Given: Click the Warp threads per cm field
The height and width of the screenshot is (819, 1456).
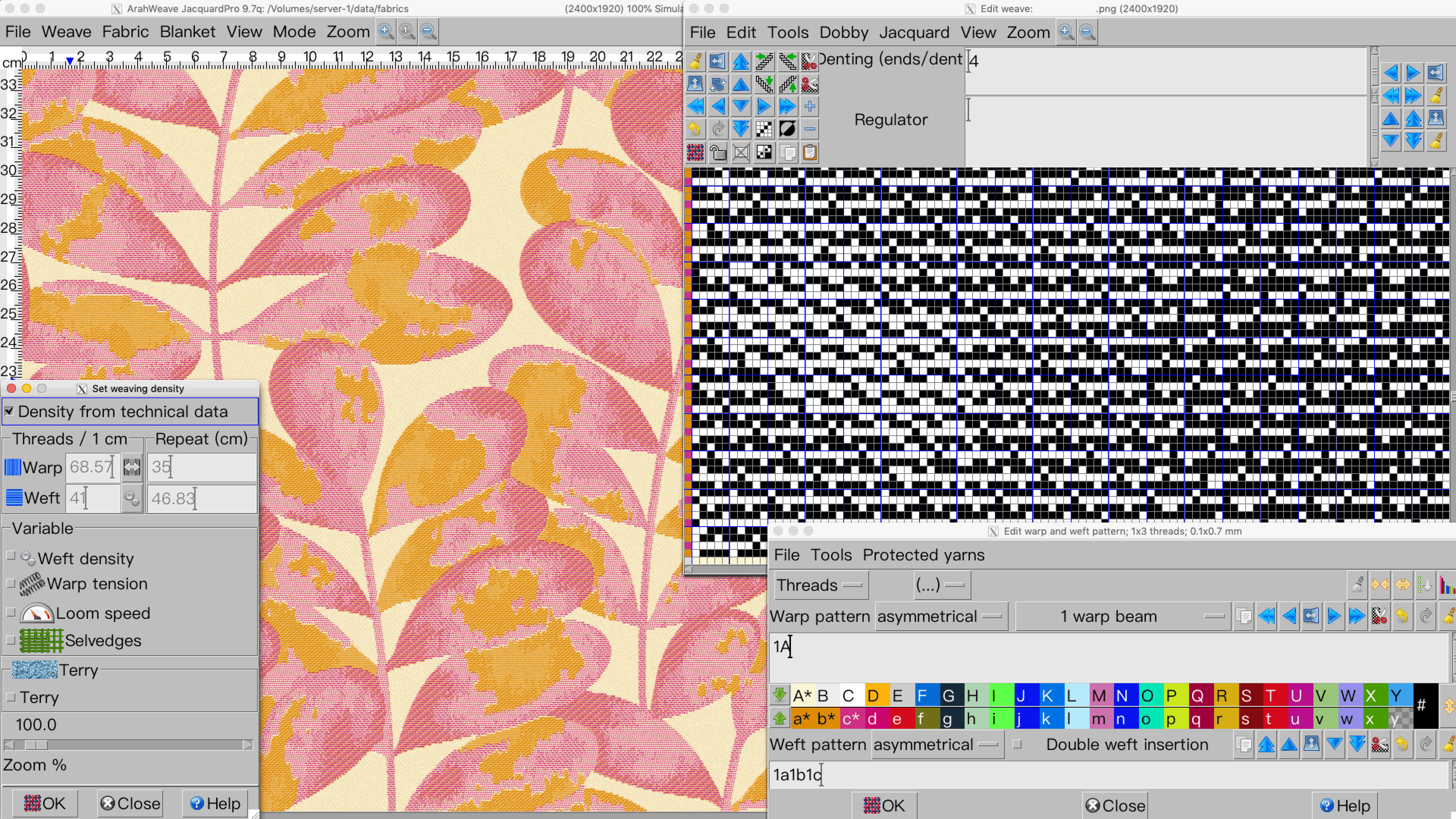Looking at the screenshot, I should 93,468.
